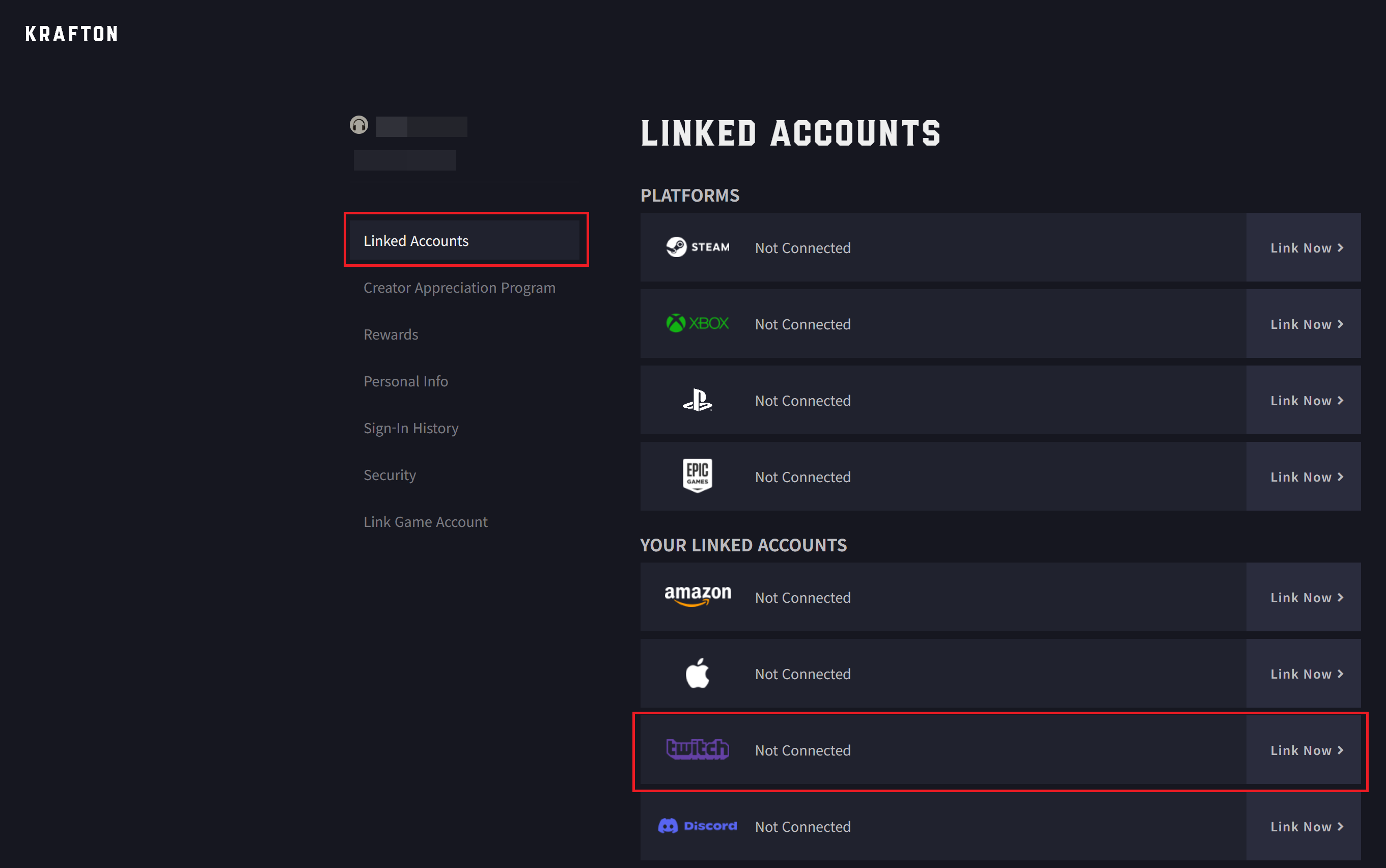
Task: Click the Steam logo icon
Action: coord(697,247)
